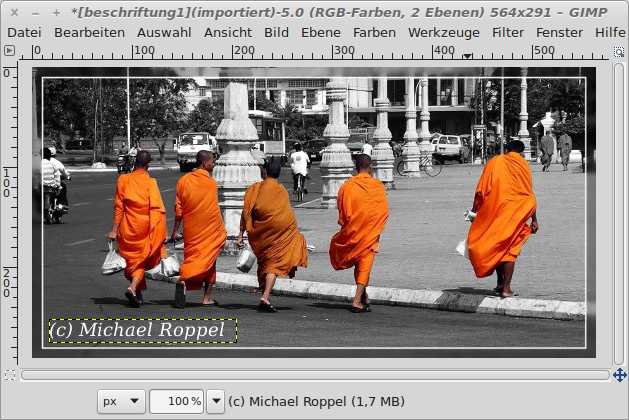Open the px unit dropdown
The width and height of the screenshot is (629, 420).
click(121, 401)
